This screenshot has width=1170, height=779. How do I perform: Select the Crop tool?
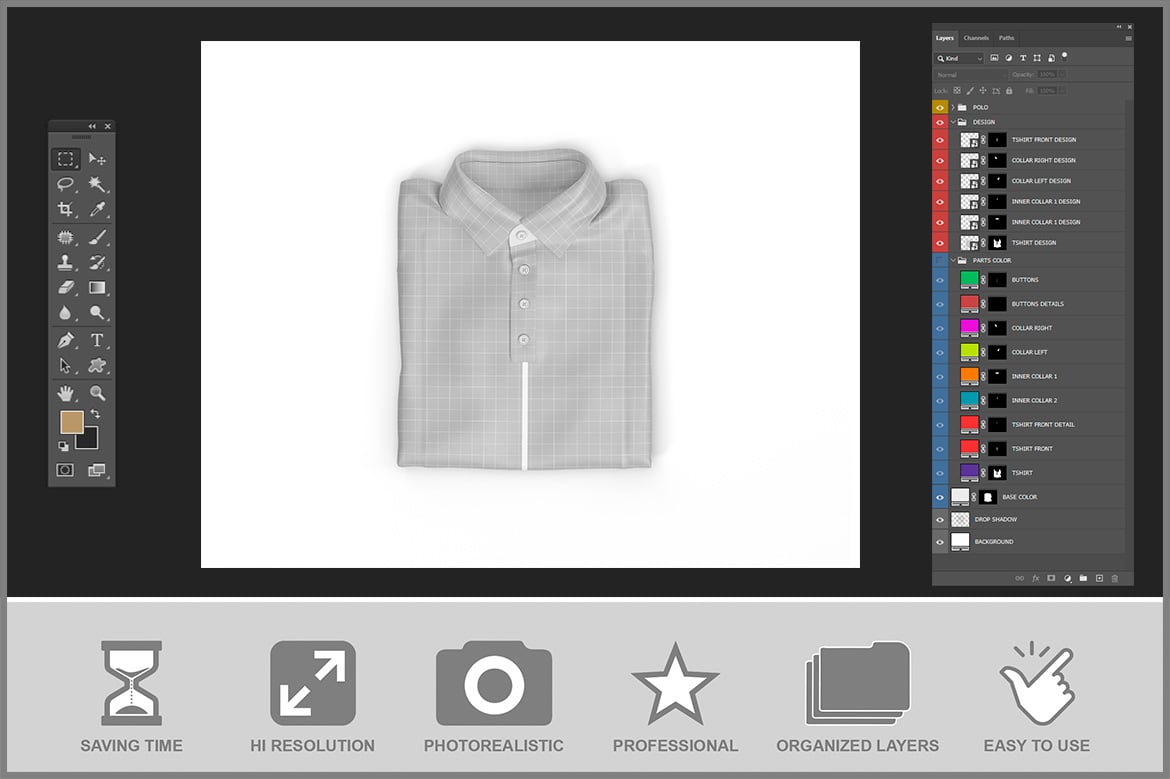click(x=66, y=209)
